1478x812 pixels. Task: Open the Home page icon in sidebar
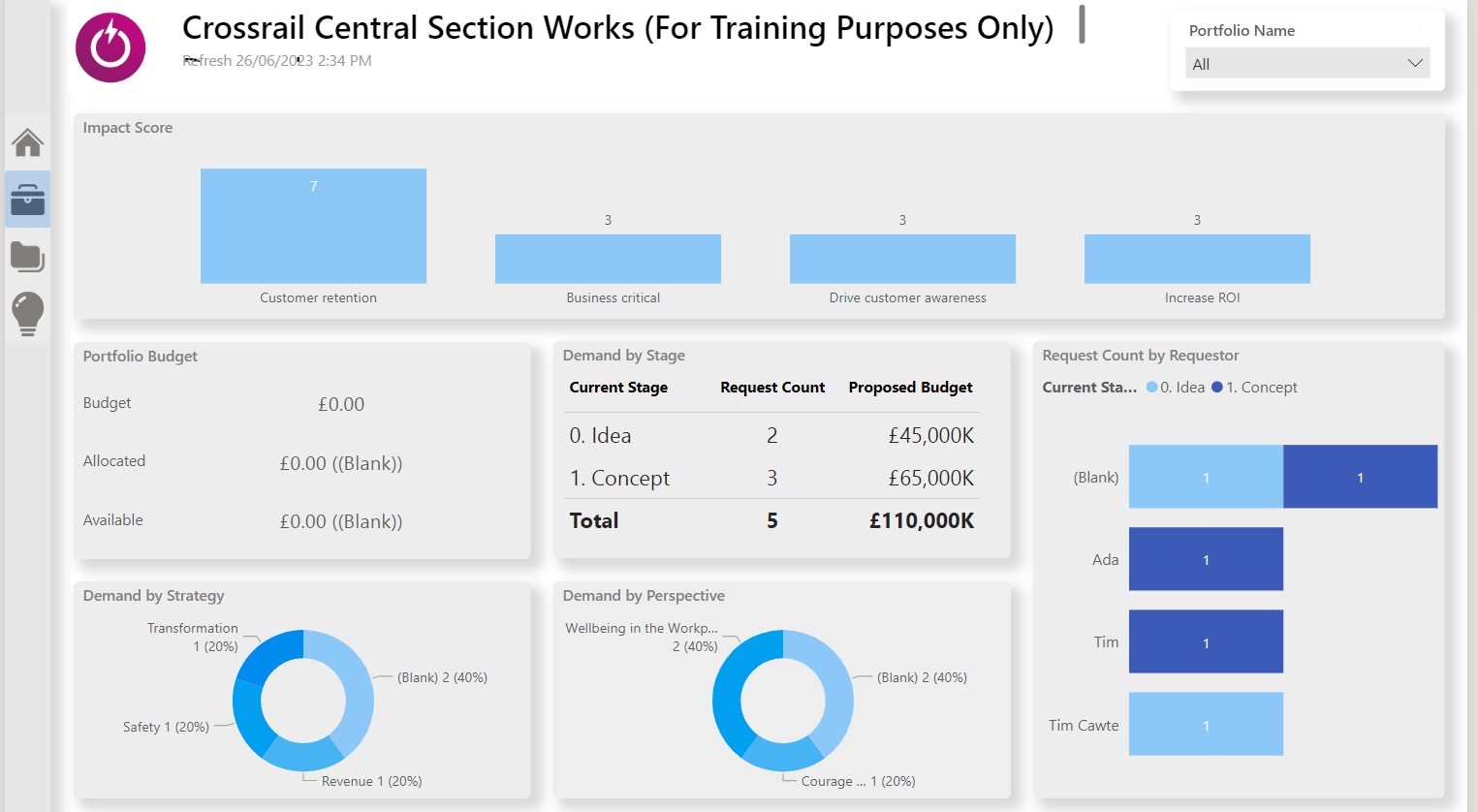[27, 142]
